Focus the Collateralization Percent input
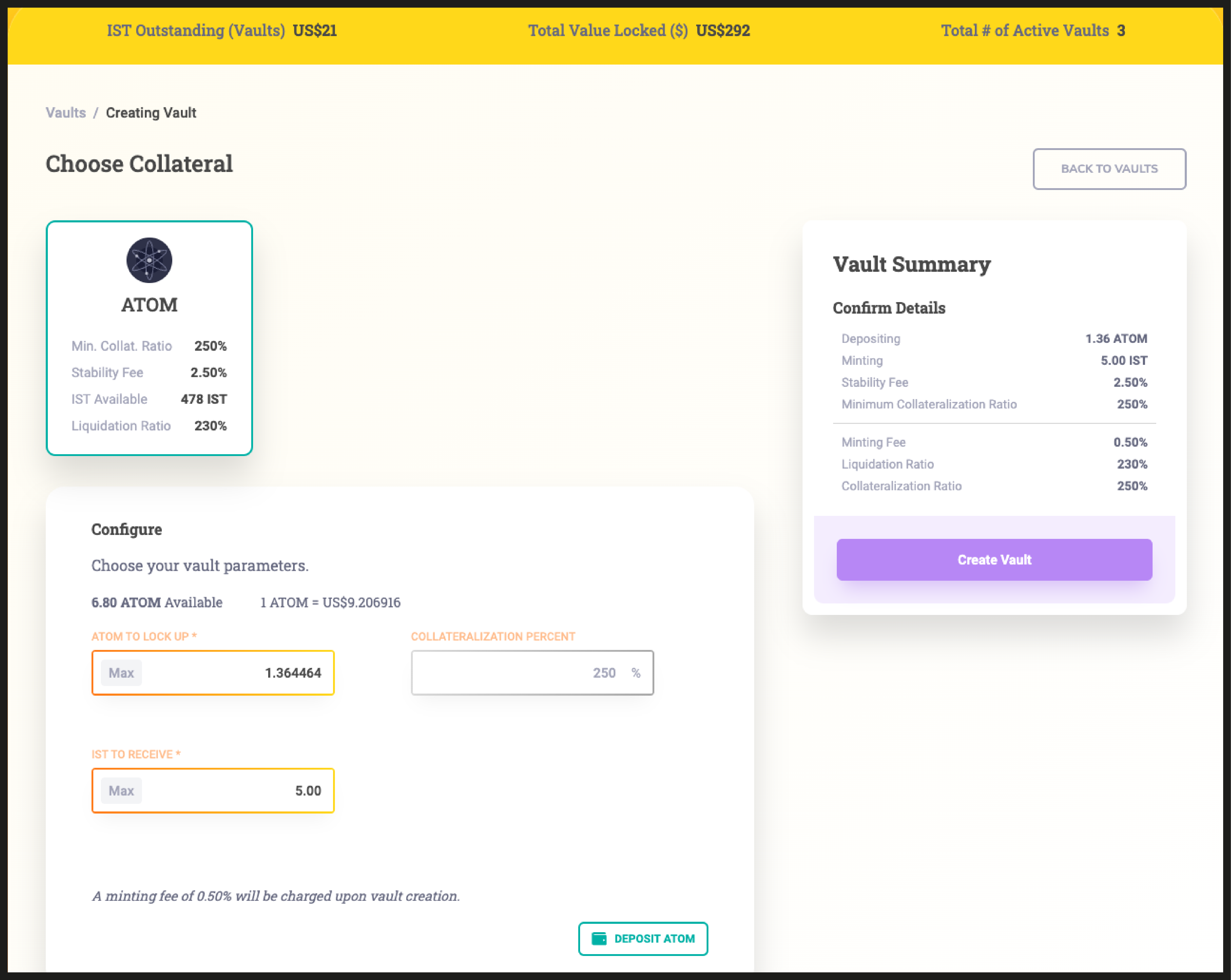 [x=514, y=673]
